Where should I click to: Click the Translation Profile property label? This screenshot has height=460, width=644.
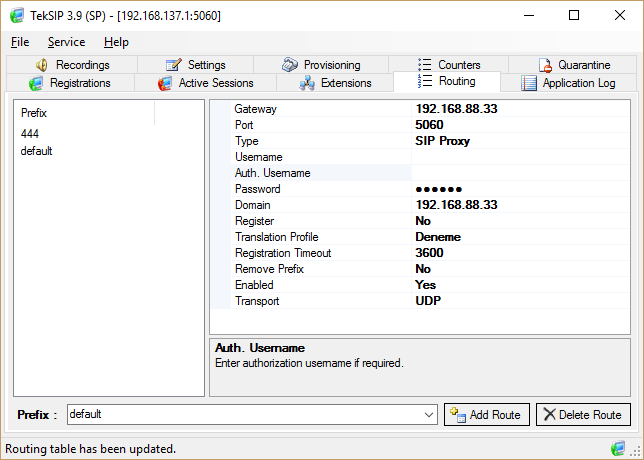276,237
